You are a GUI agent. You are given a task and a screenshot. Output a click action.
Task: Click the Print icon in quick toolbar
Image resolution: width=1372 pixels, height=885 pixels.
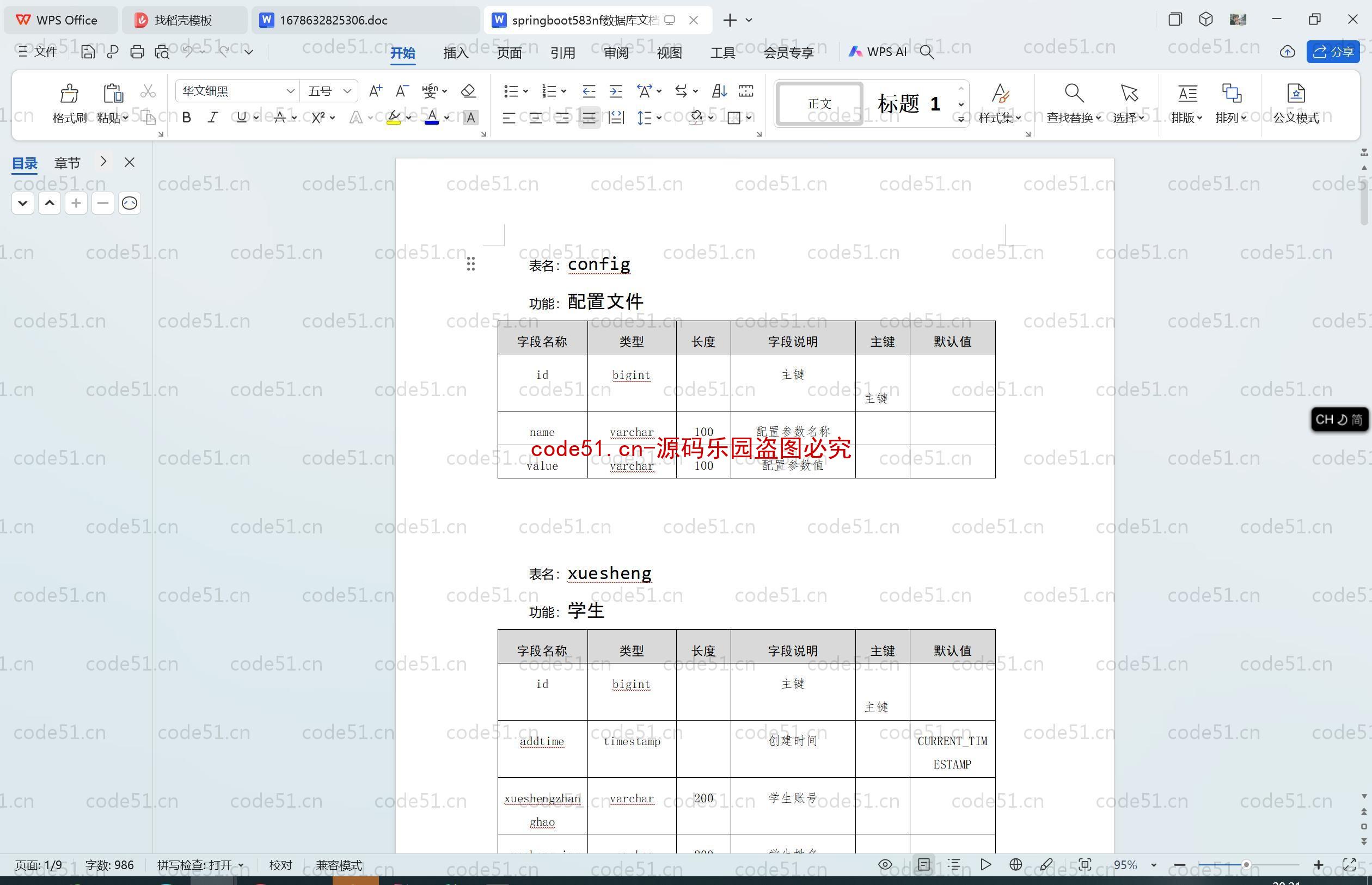[x=137, y=52]
